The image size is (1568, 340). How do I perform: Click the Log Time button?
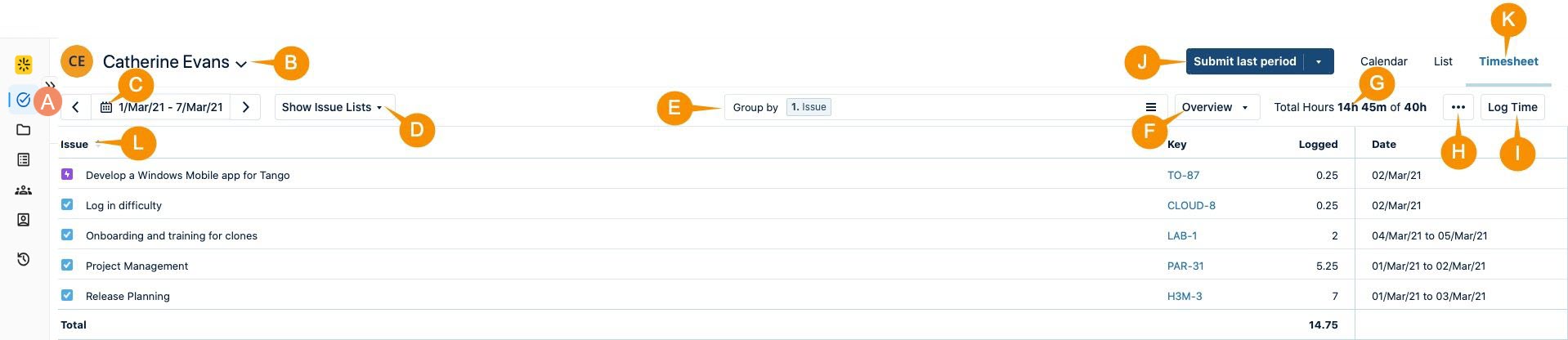1512,107
